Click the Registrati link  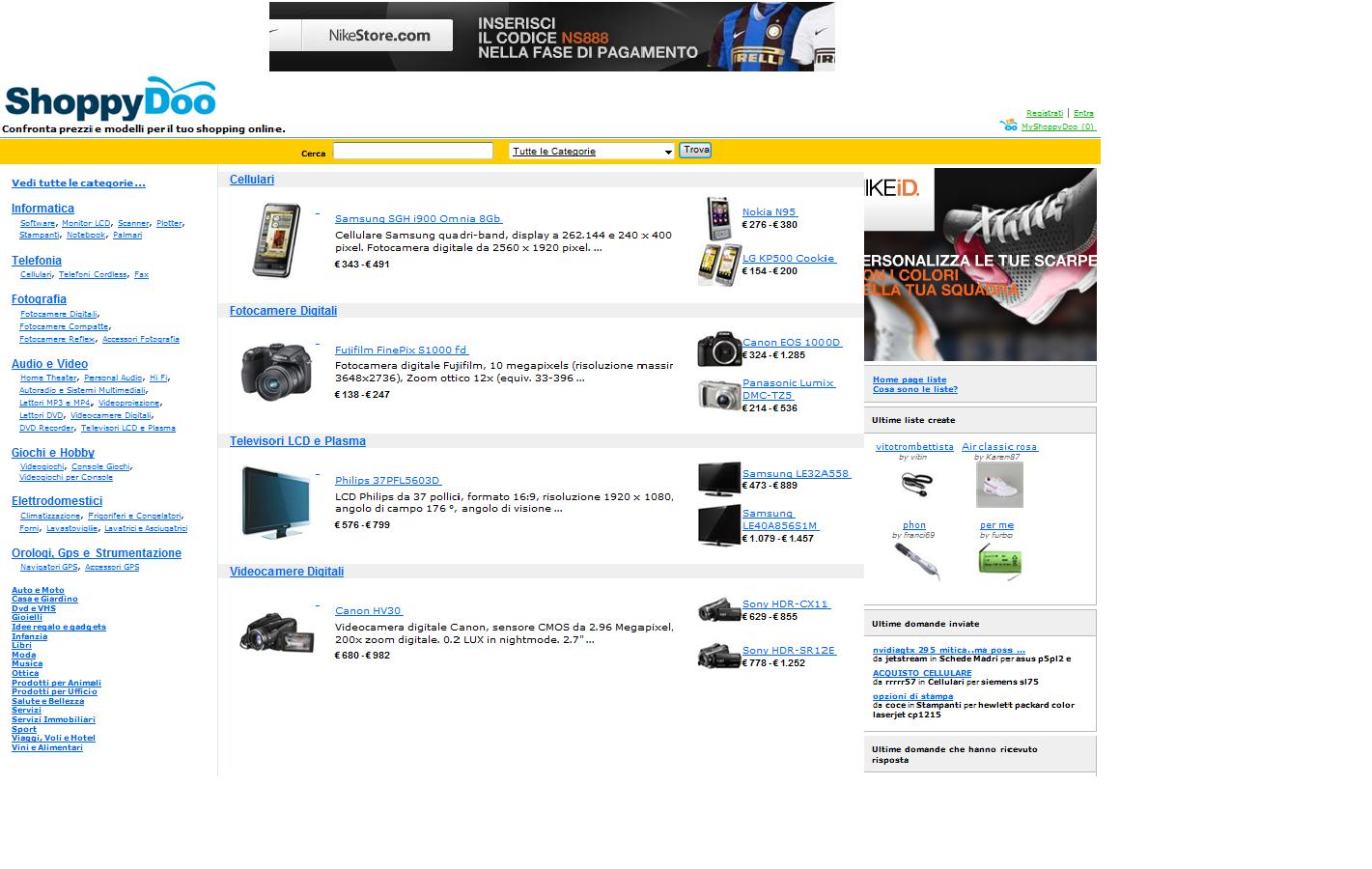pos(1044,113)
